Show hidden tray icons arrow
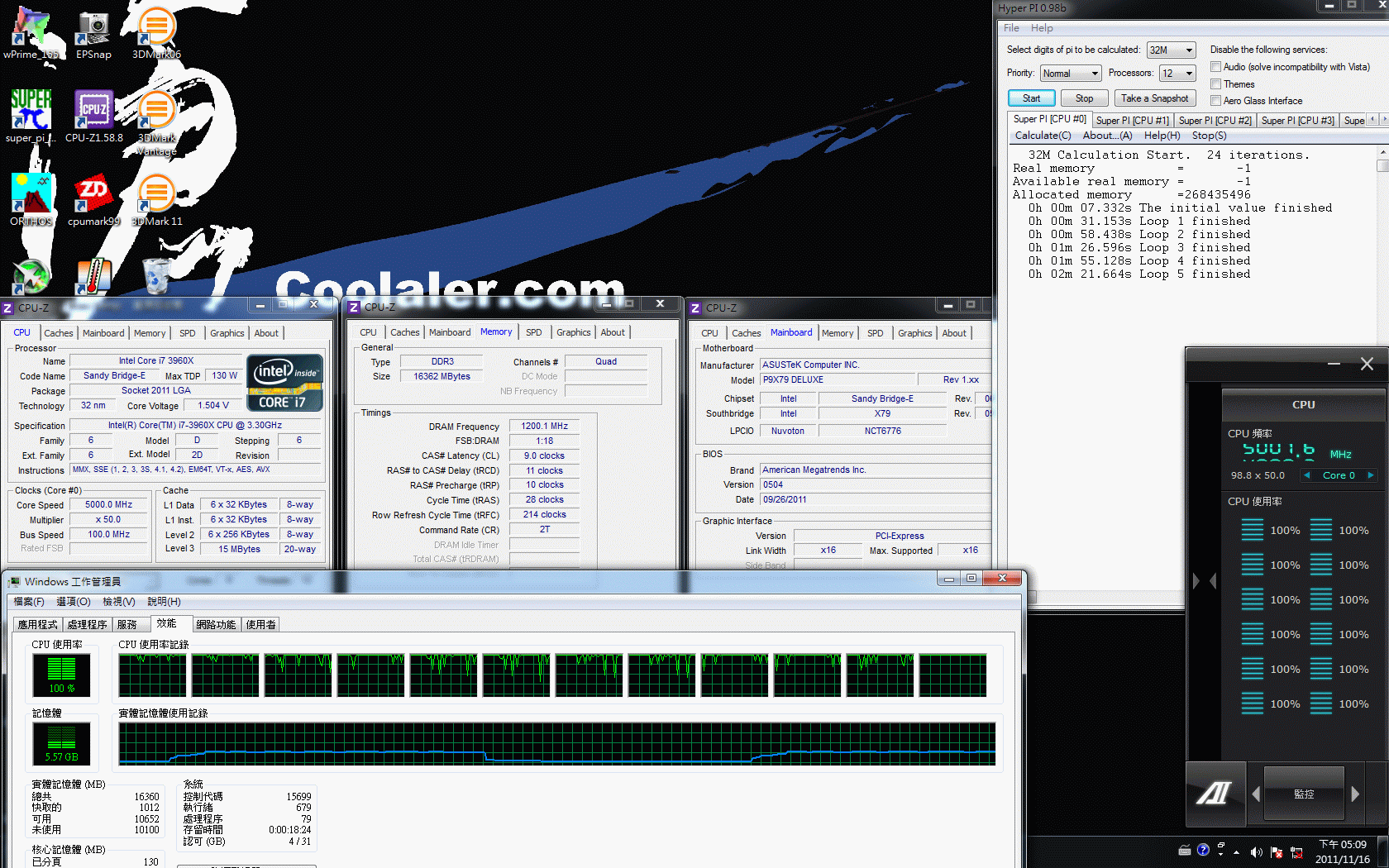 1237,851
